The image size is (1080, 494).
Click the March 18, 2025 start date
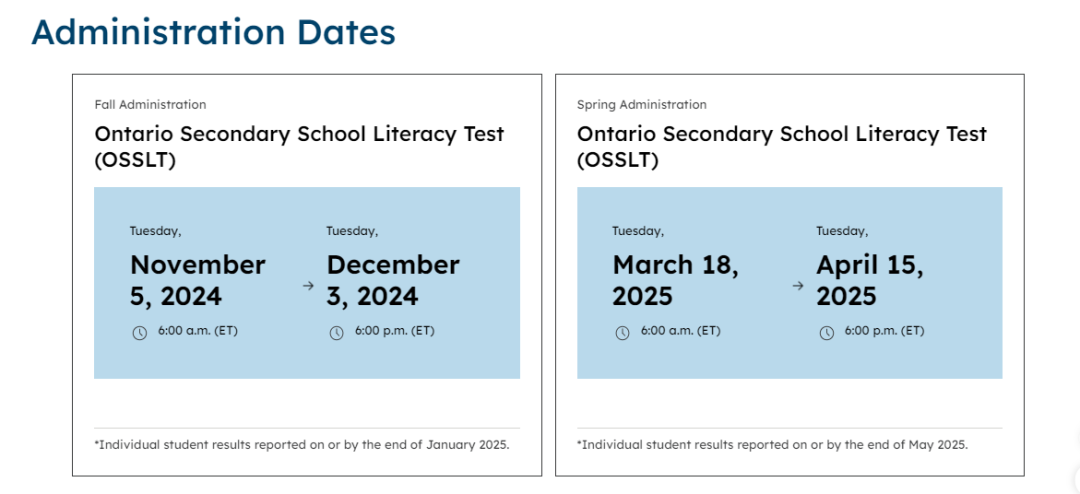click(x=675, y=280)
